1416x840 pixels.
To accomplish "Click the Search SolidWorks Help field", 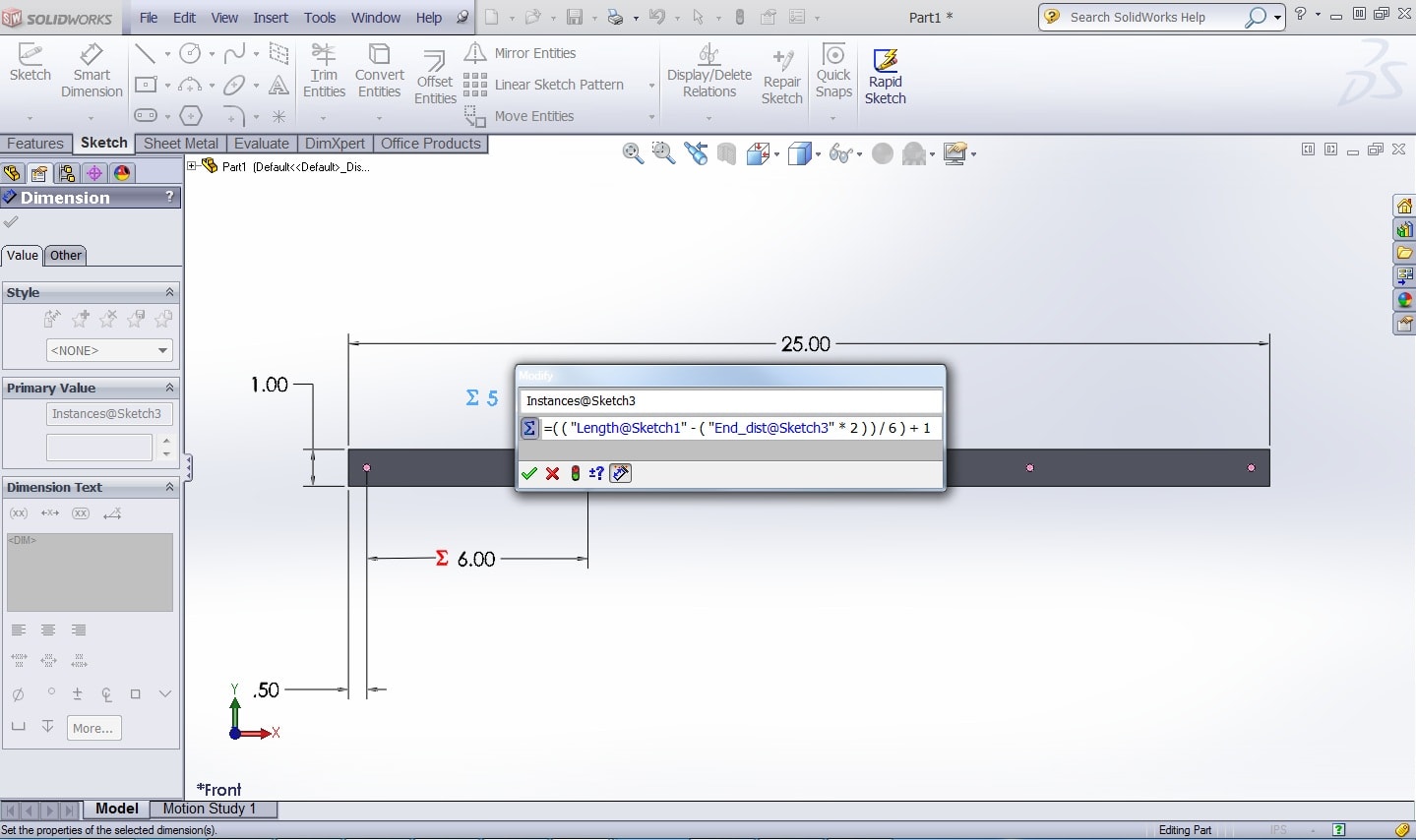I will click(1154, 17).
